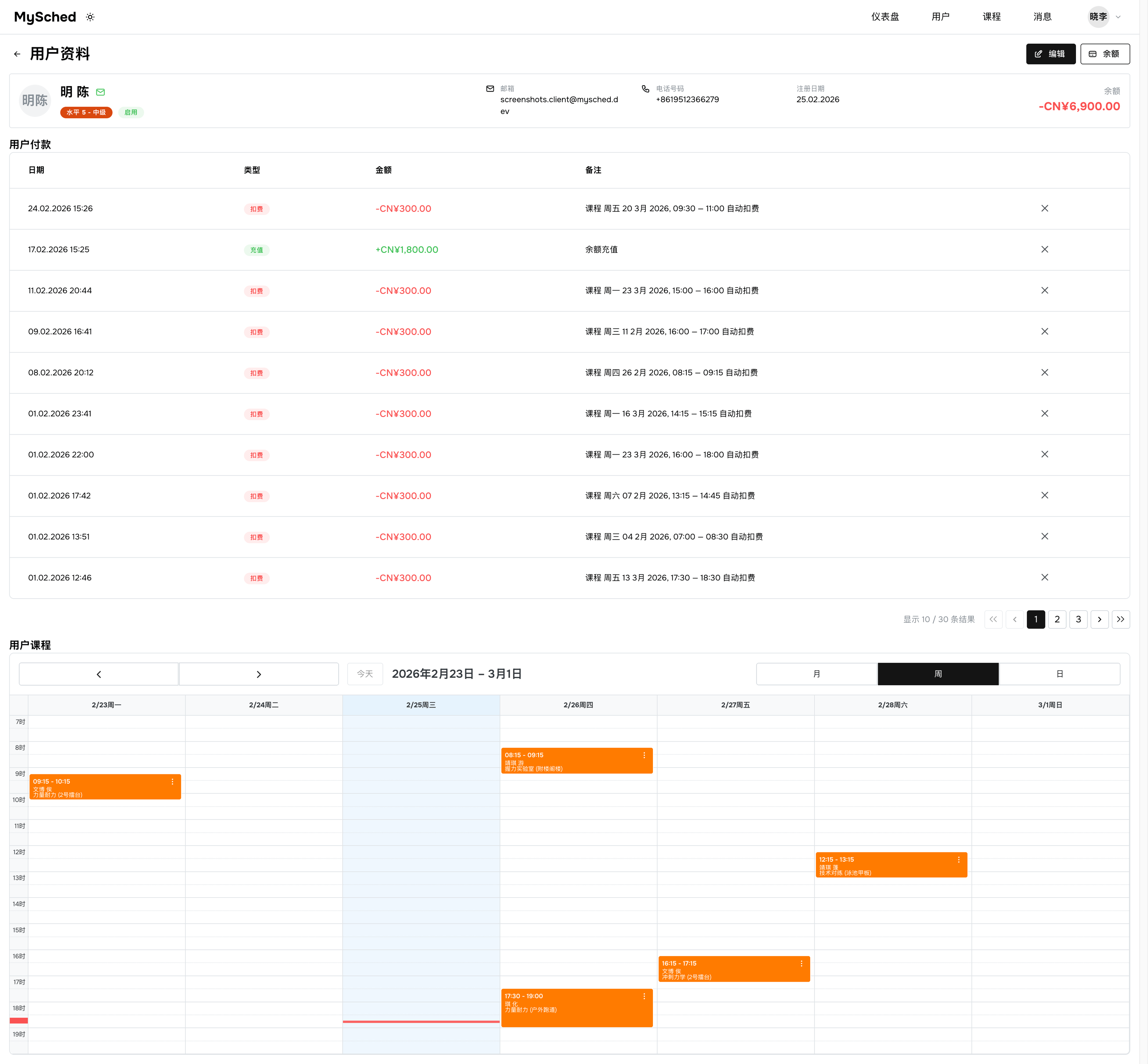This screenshot has width=1148, height=1064.
Task: Open the 消息 navigation item
Action: [x=1042, y=17]
